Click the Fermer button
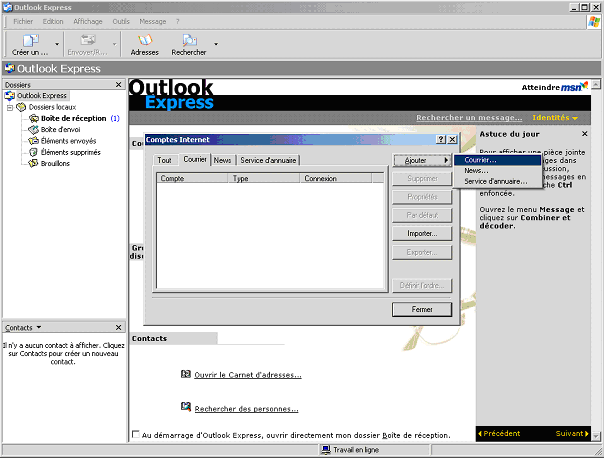This screenshot has height=459, width=604. (422, 309)
